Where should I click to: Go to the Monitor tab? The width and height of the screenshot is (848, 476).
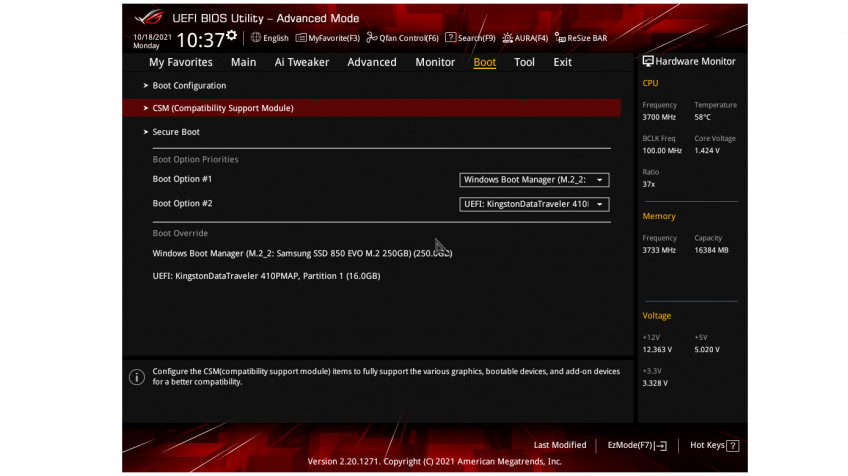(435, 62)
